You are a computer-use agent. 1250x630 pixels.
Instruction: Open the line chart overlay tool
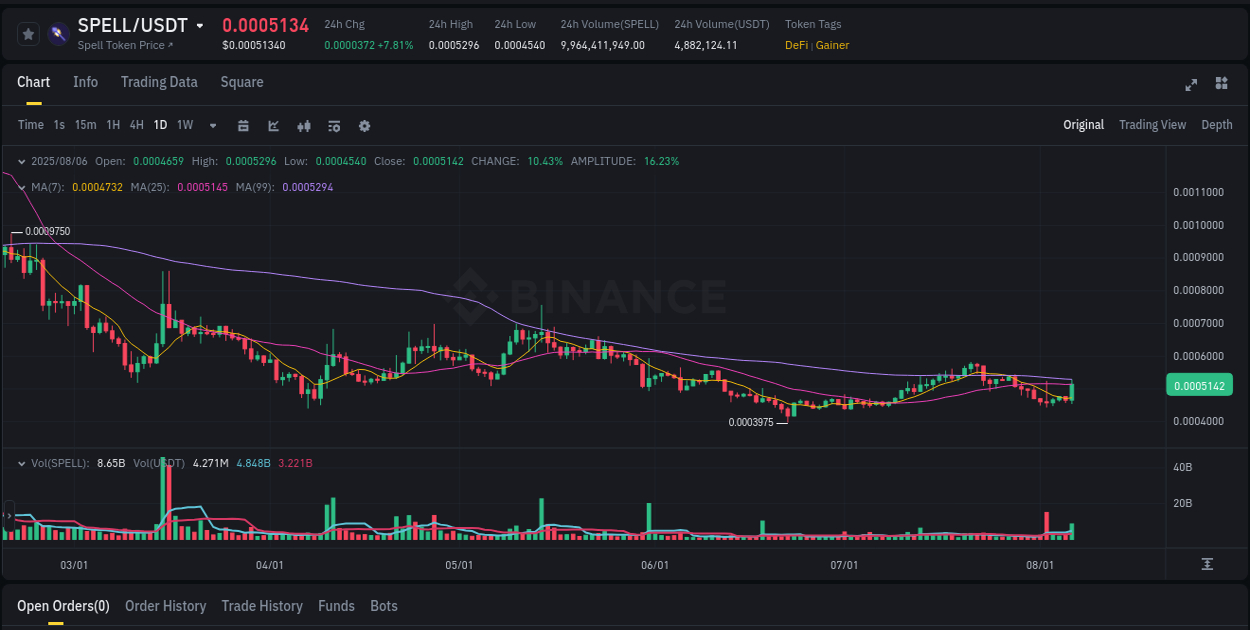(x=273, y=126)
